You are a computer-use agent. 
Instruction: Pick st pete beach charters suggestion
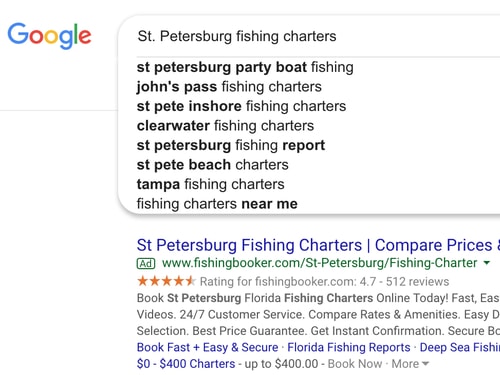click(213, 165)
